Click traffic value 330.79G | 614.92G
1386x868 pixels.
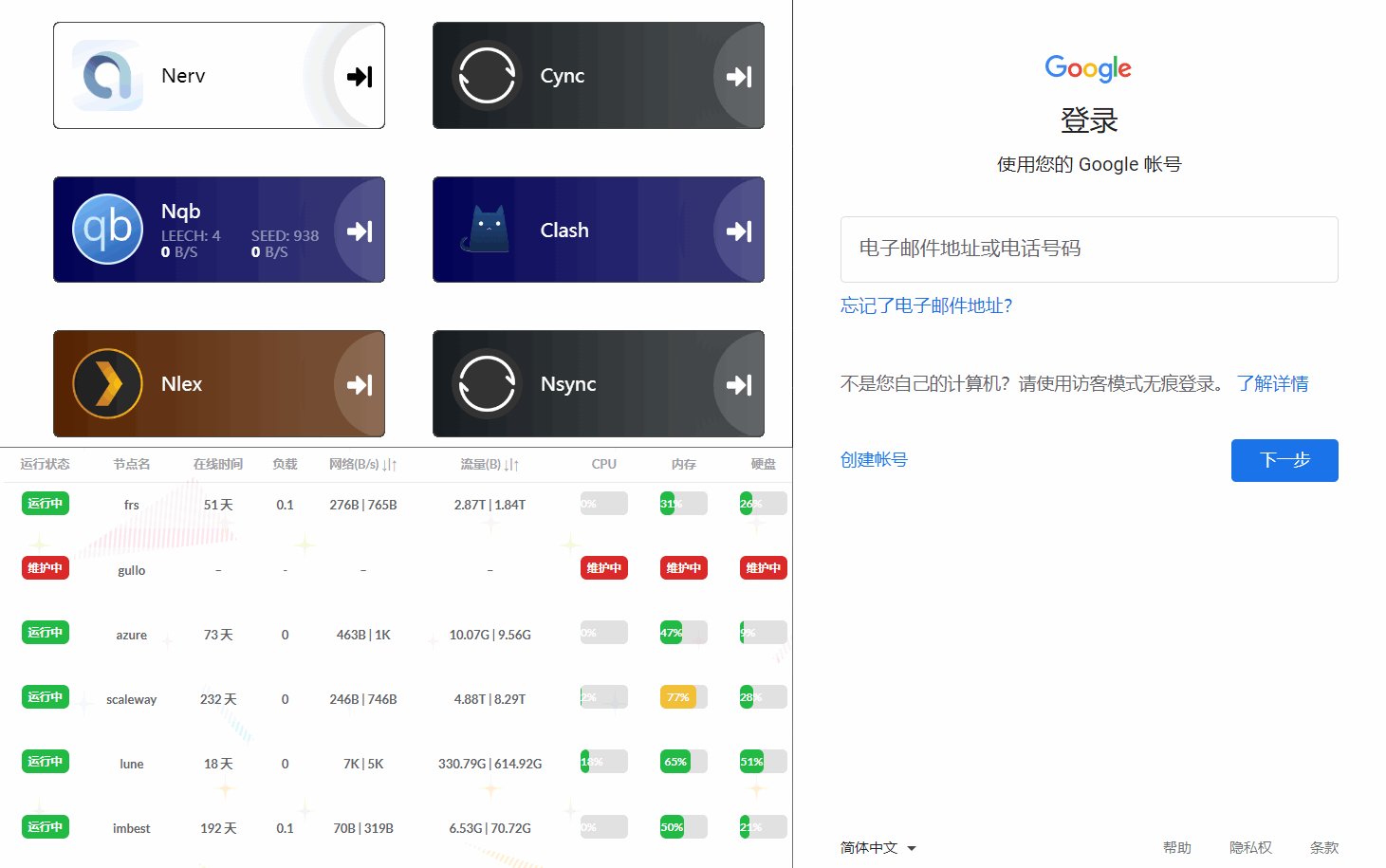coord(490,764)
